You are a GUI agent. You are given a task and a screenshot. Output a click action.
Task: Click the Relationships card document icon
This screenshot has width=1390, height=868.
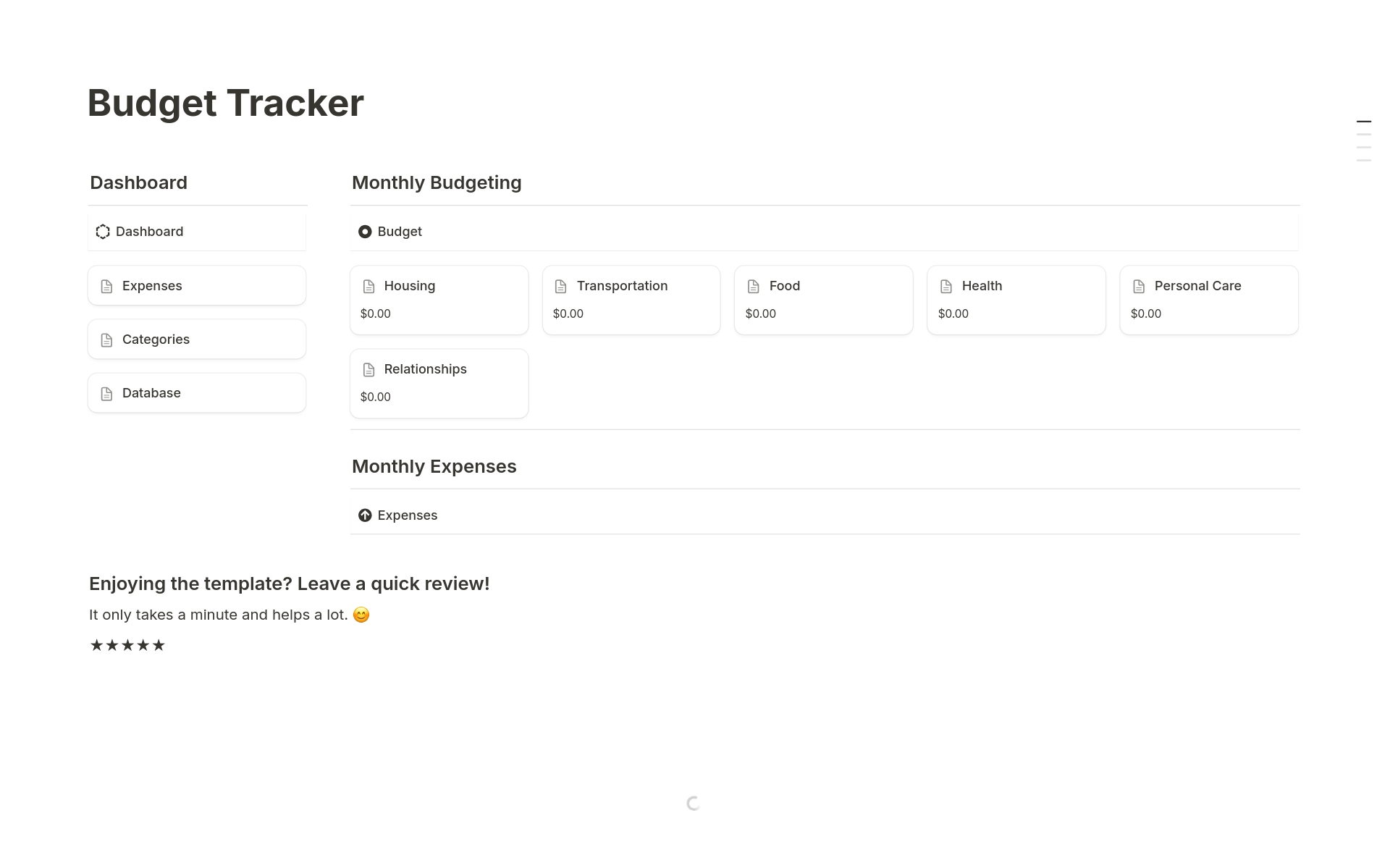[x=369, y=369]
